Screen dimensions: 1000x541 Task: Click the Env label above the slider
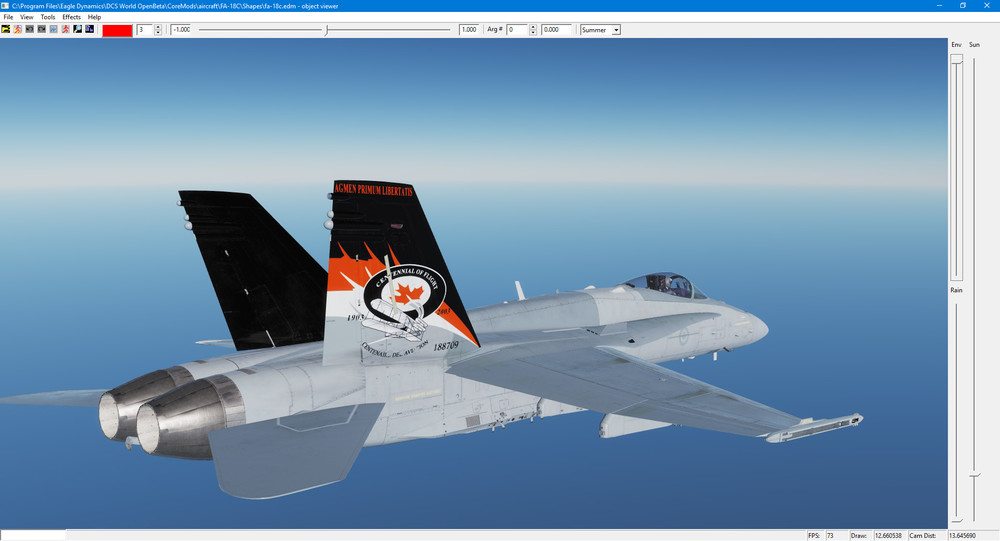pos(956,45)
